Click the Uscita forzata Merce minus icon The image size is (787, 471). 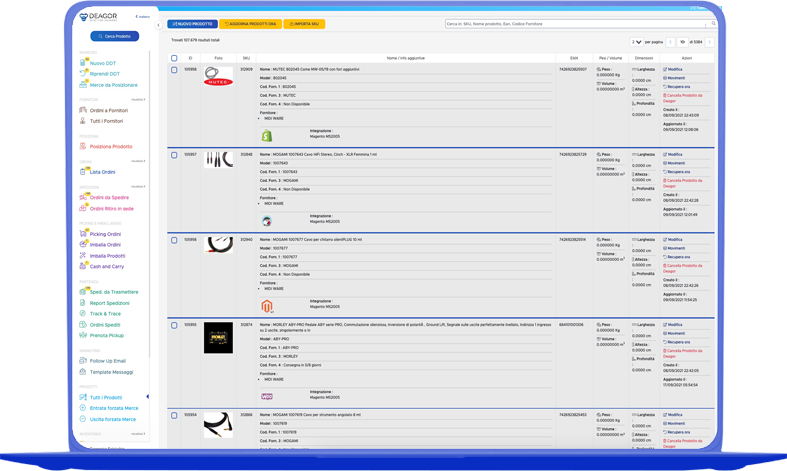[83, 419]
